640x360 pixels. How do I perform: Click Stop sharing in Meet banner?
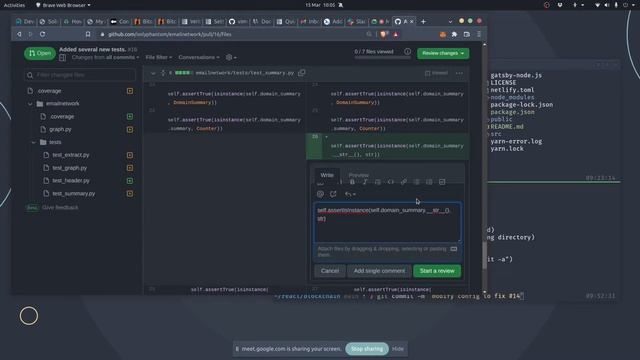coord(367,349)
